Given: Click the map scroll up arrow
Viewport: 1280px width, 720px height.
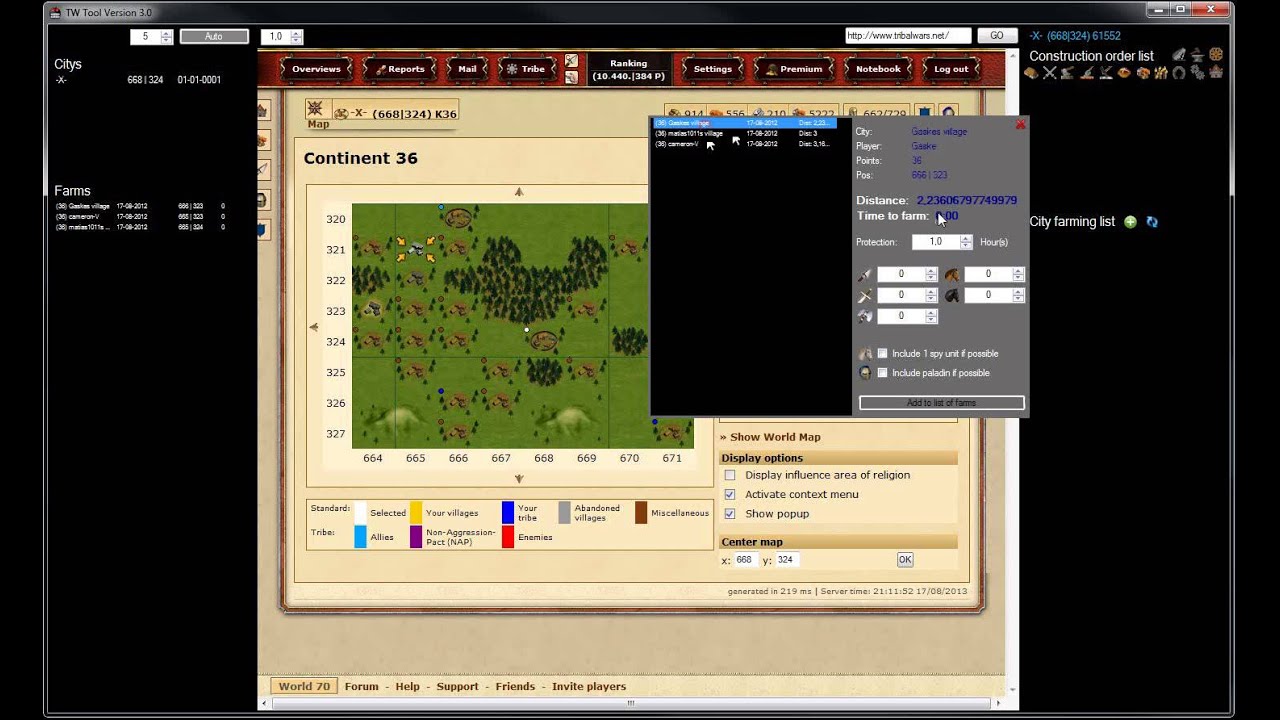Looking at the screenshot, I should tap(518, 192).
